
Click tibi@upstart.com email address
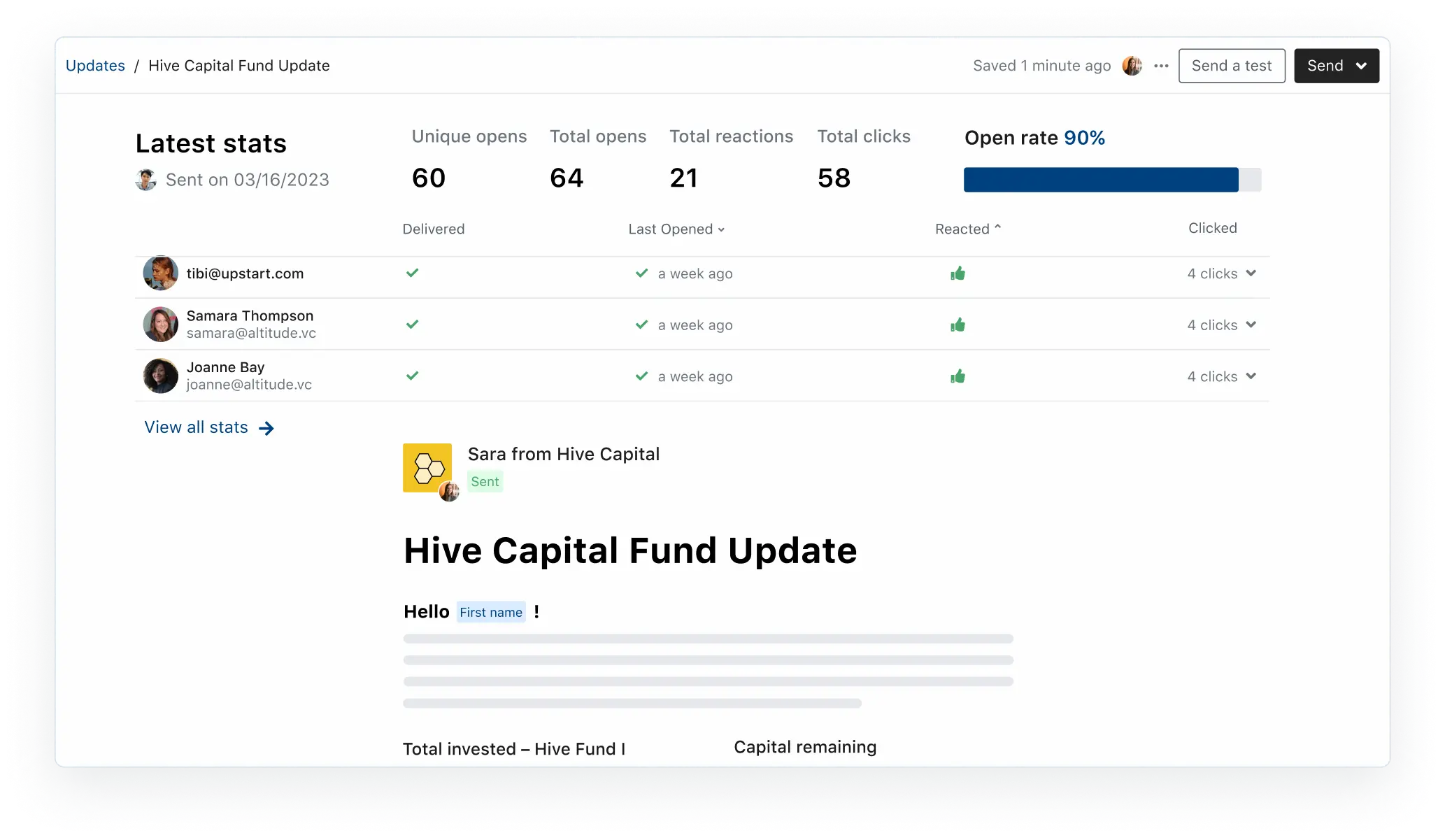[245, 273]
